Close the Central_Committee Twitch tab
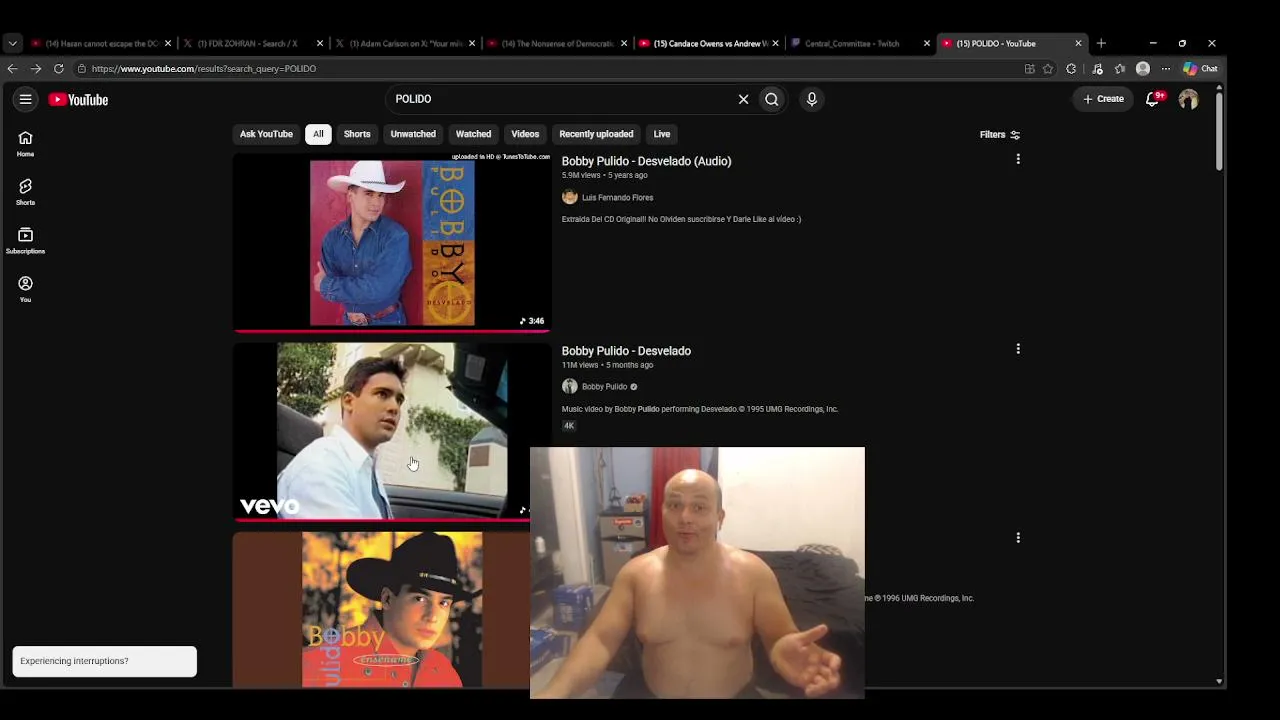Image resolution: width=1280 pixels, height=720 pixels. coord(926,43)
